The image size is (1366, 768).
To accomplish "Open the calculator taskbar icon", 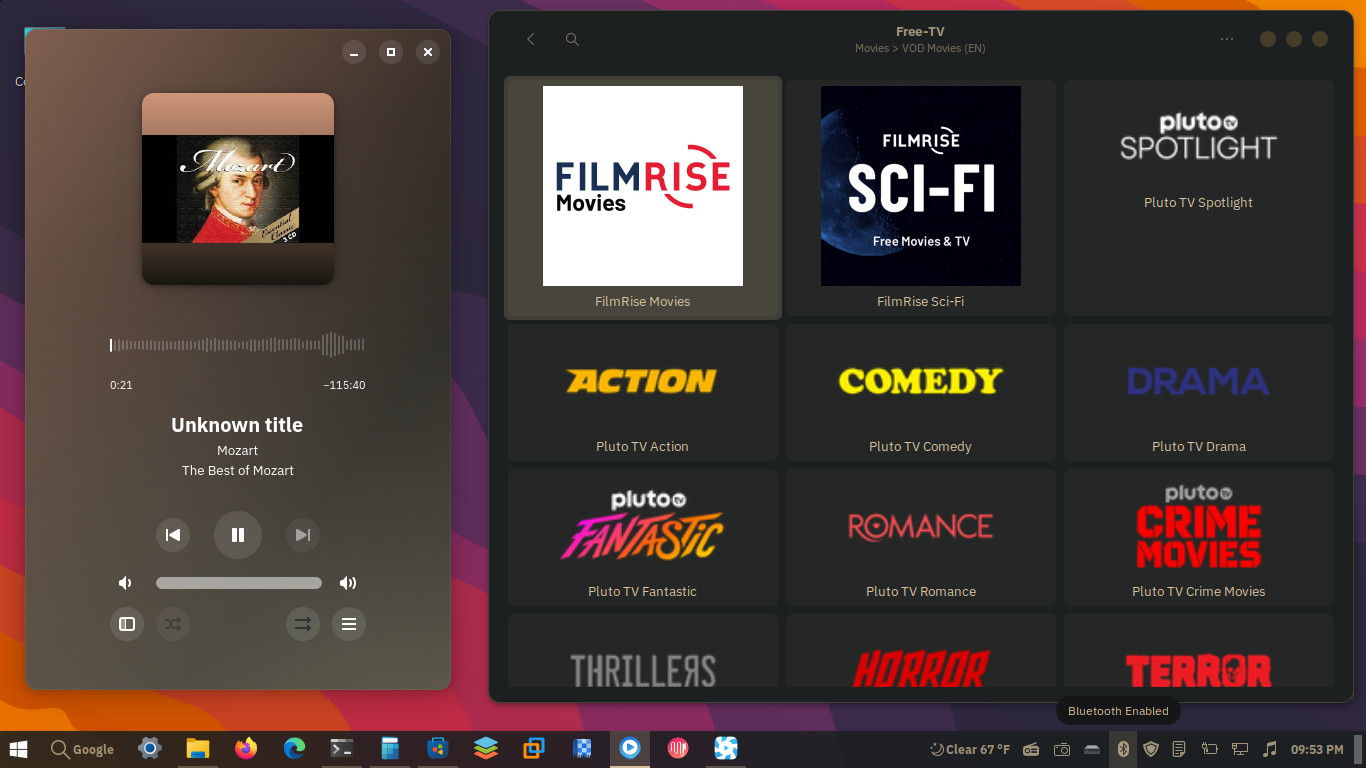I will point(390,748).
